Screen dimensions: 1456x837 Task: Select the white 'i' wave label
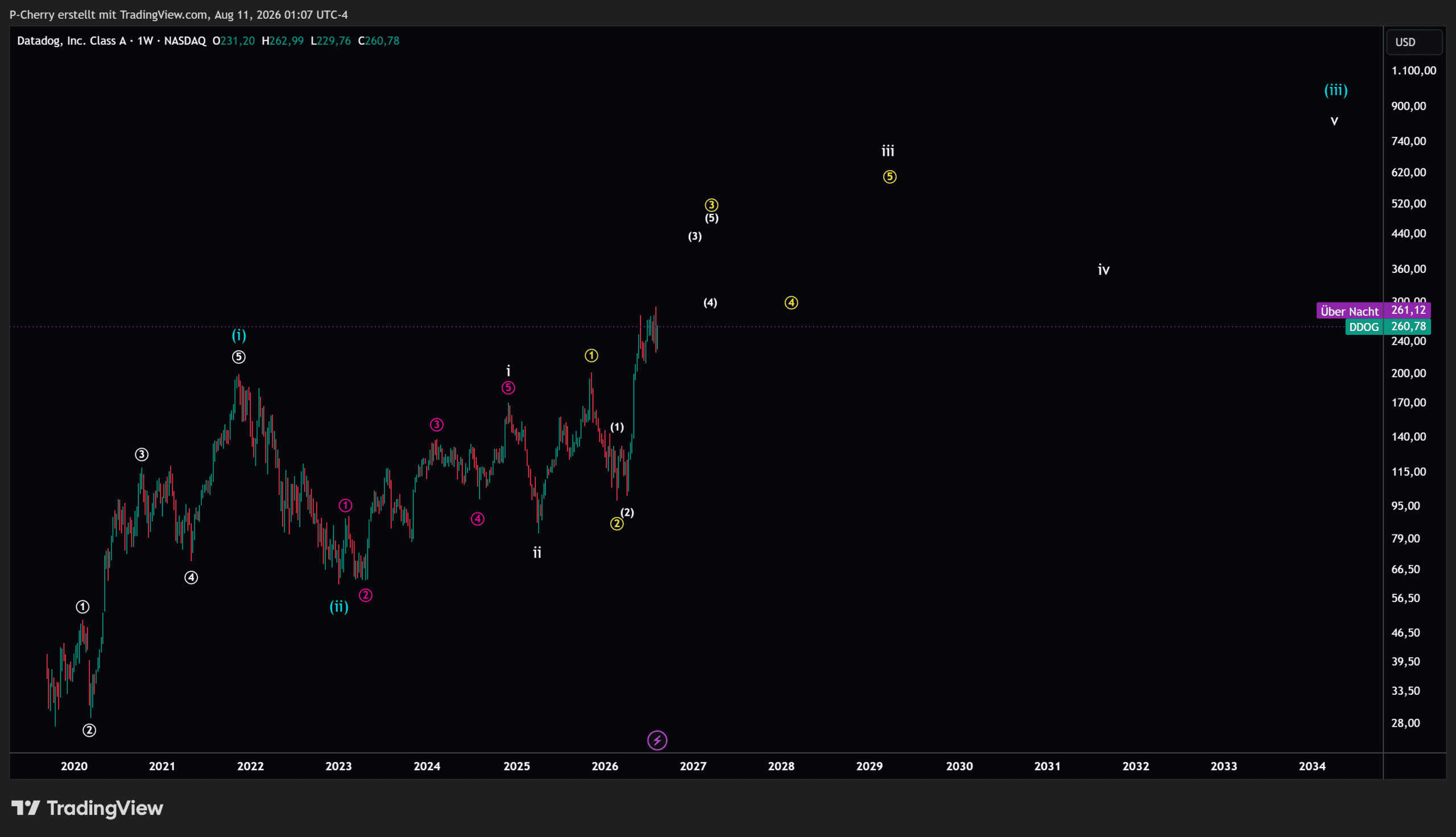[x=508, y=371]
